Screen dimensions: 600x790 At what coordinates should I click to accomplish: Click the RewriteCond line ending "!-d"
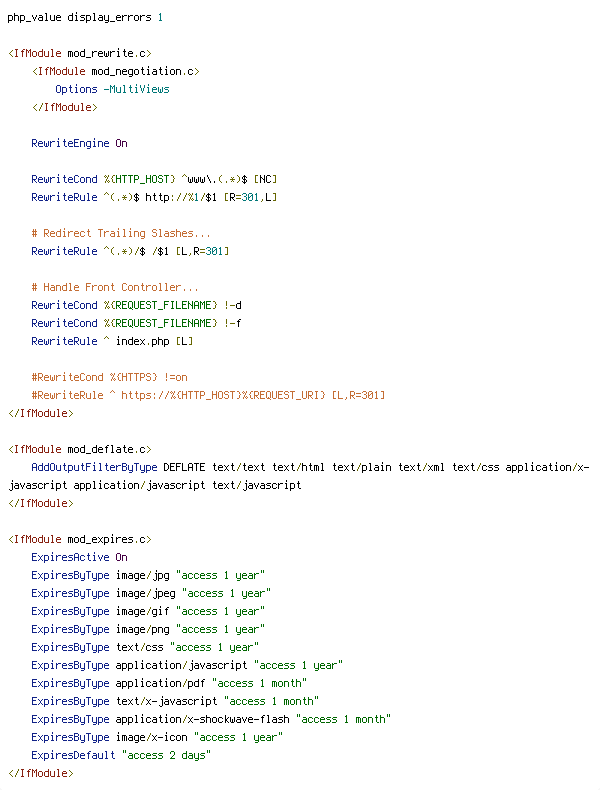click(x=137, y=305)
